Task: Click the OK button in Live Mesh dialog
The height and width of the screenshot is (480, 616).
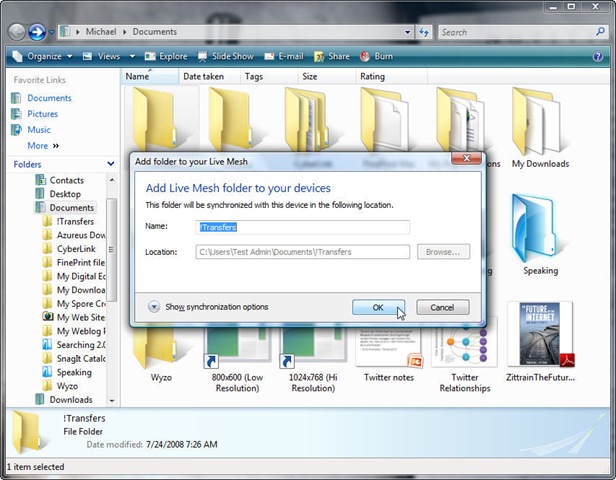Action: 378,307
